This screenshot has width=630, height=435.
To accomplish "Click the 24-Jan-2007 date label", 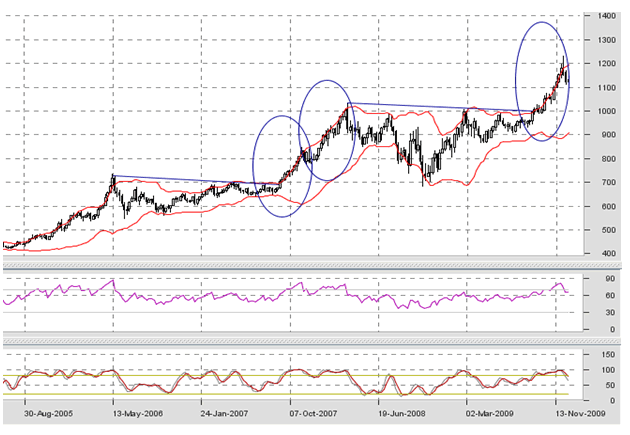I will tap(225, 413).
